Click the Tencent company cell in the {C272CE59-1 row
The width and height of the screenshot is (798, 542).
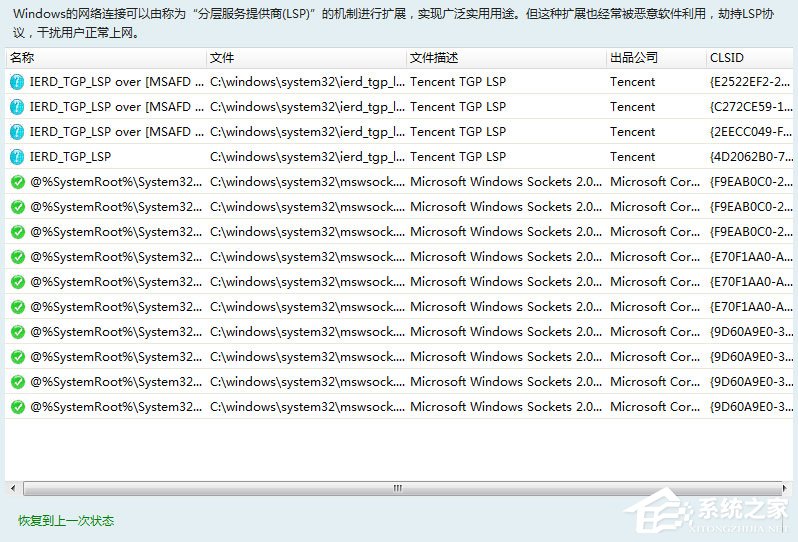pyautogui.click(x=633, y=107)
